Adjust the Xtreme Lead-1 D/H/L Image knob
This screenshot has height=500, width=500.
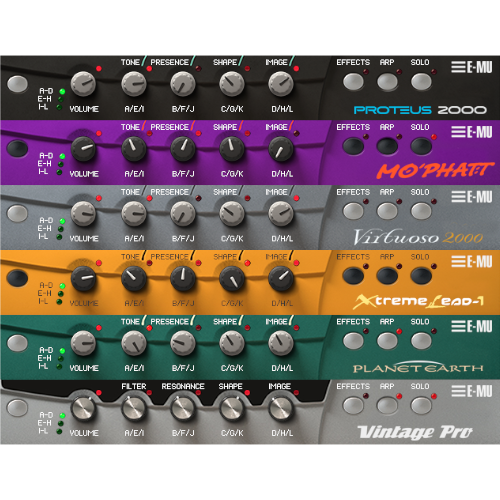[x=281, y=278]
